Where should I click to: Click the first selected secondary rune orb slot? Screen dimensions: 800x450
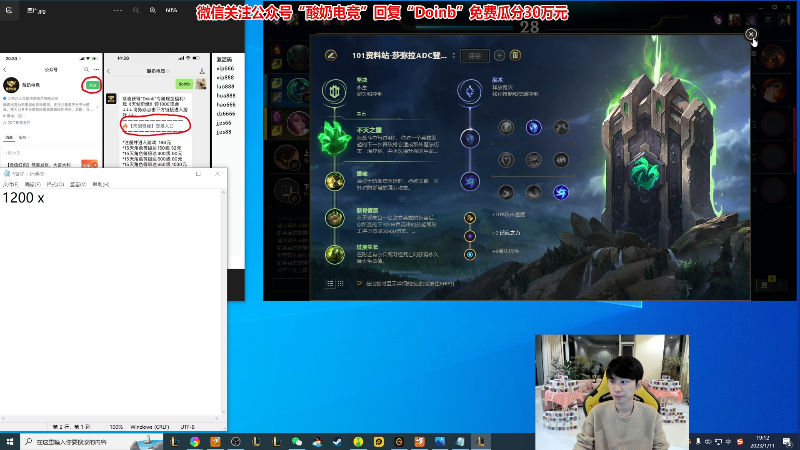click(x=469, y=138)
